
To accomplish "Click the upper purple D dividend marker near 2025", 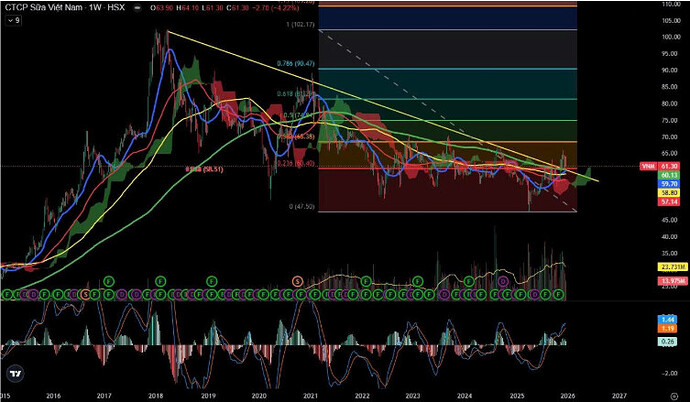I will coord(503,281).
